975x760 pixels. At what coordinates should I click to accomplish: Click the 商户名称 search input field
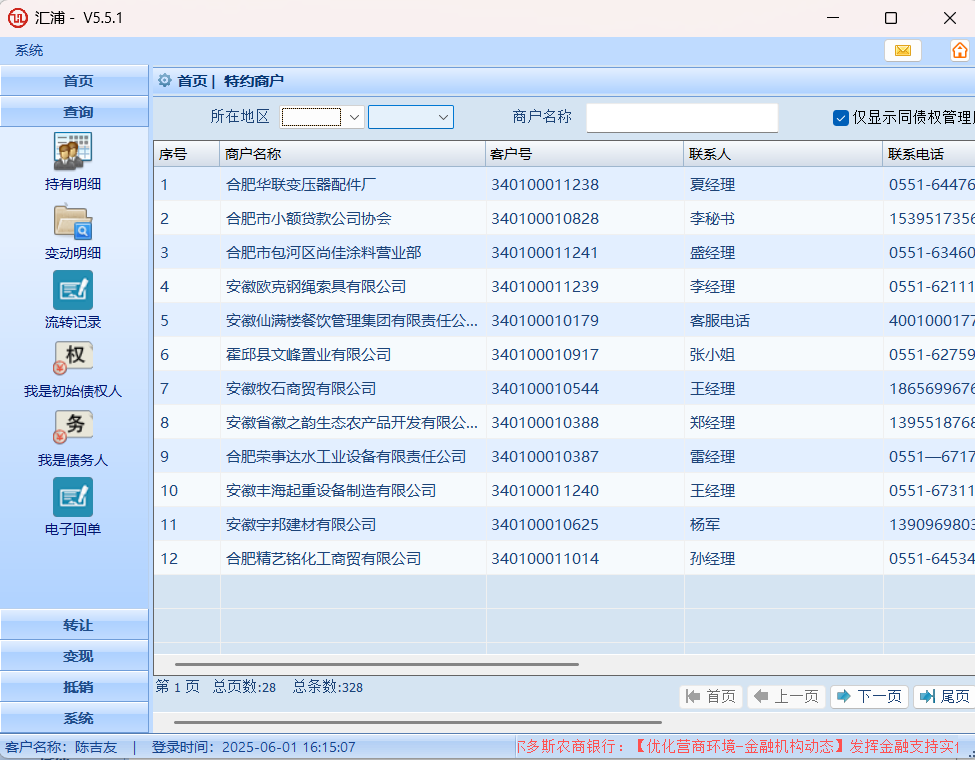click(x=681, y=118)
